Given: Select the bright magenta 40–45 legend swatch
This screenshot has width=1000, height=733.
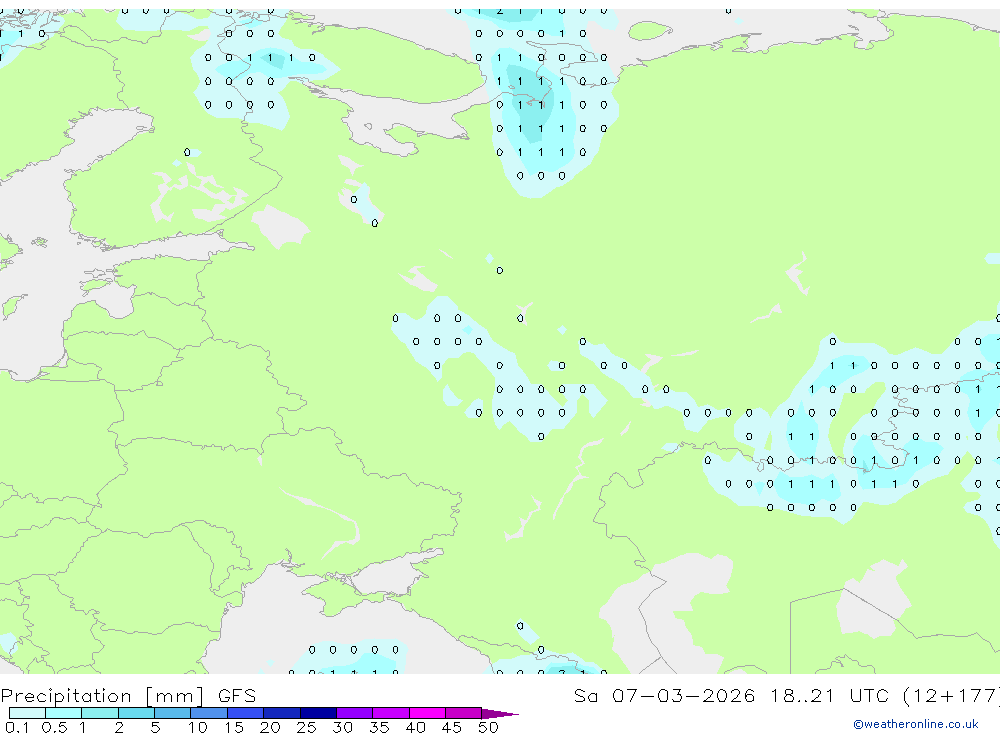Looking at the screenshot, I should pyautogui.click(x=427, y=713).
